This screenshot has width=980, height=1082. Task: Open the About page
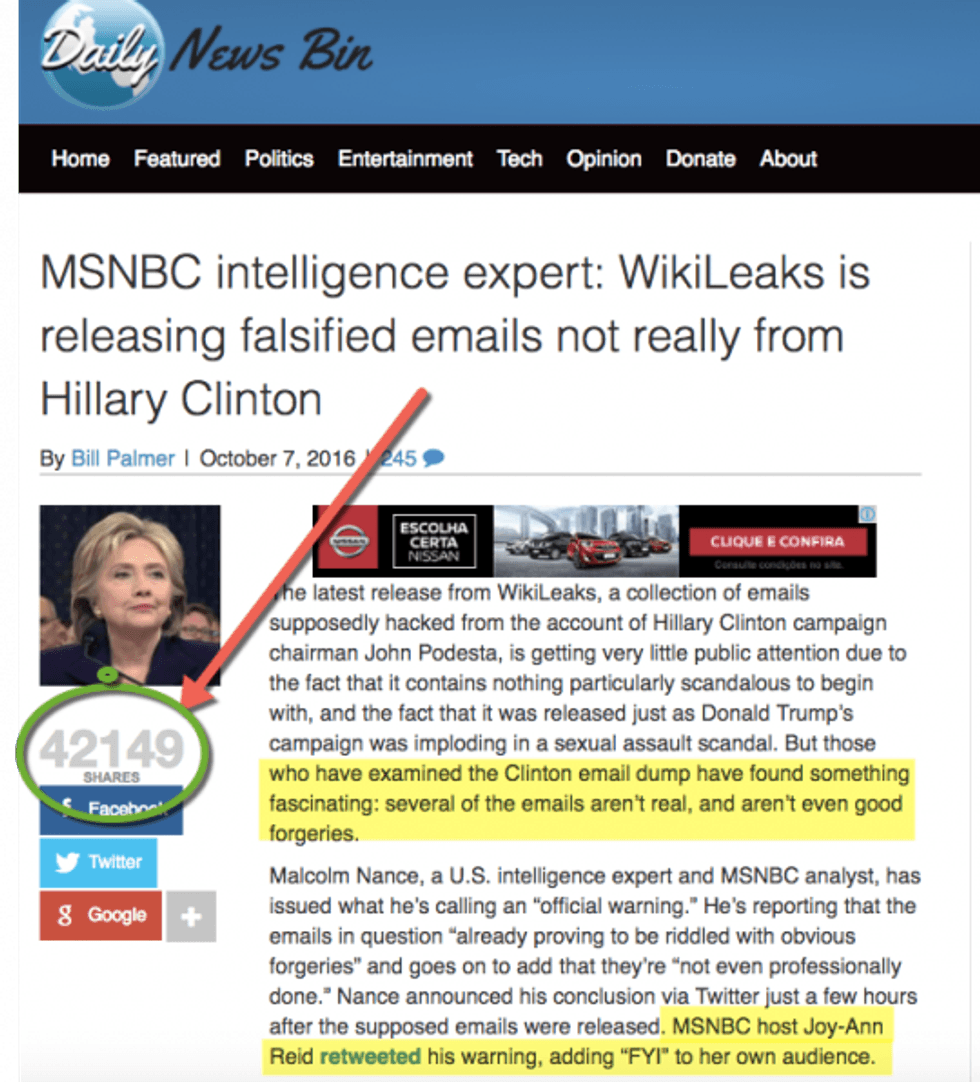[x=788, y=159]
